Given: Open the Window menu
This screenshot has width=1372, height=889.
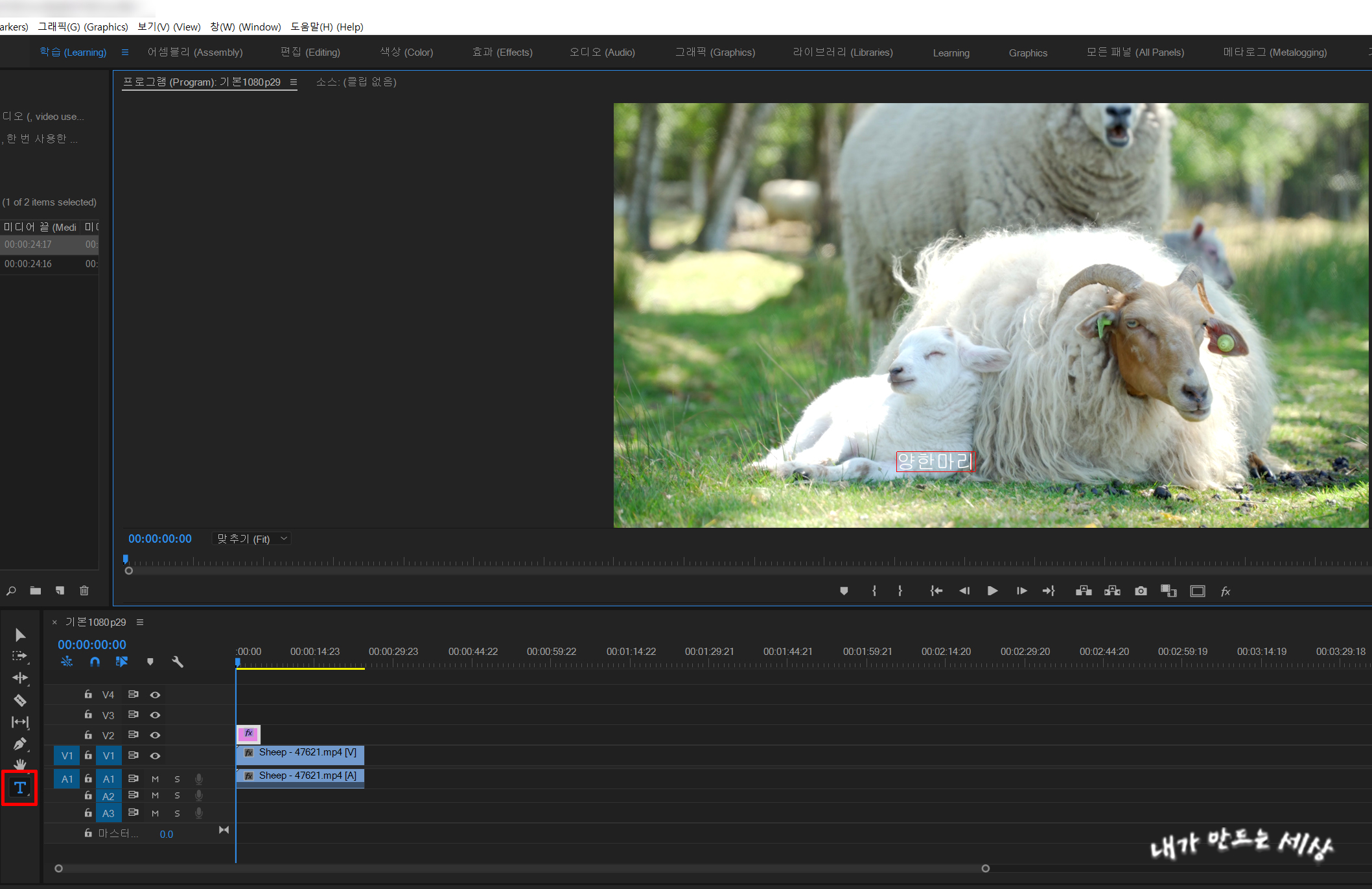Looking at the screenshot, I should [x=246, y=27].
